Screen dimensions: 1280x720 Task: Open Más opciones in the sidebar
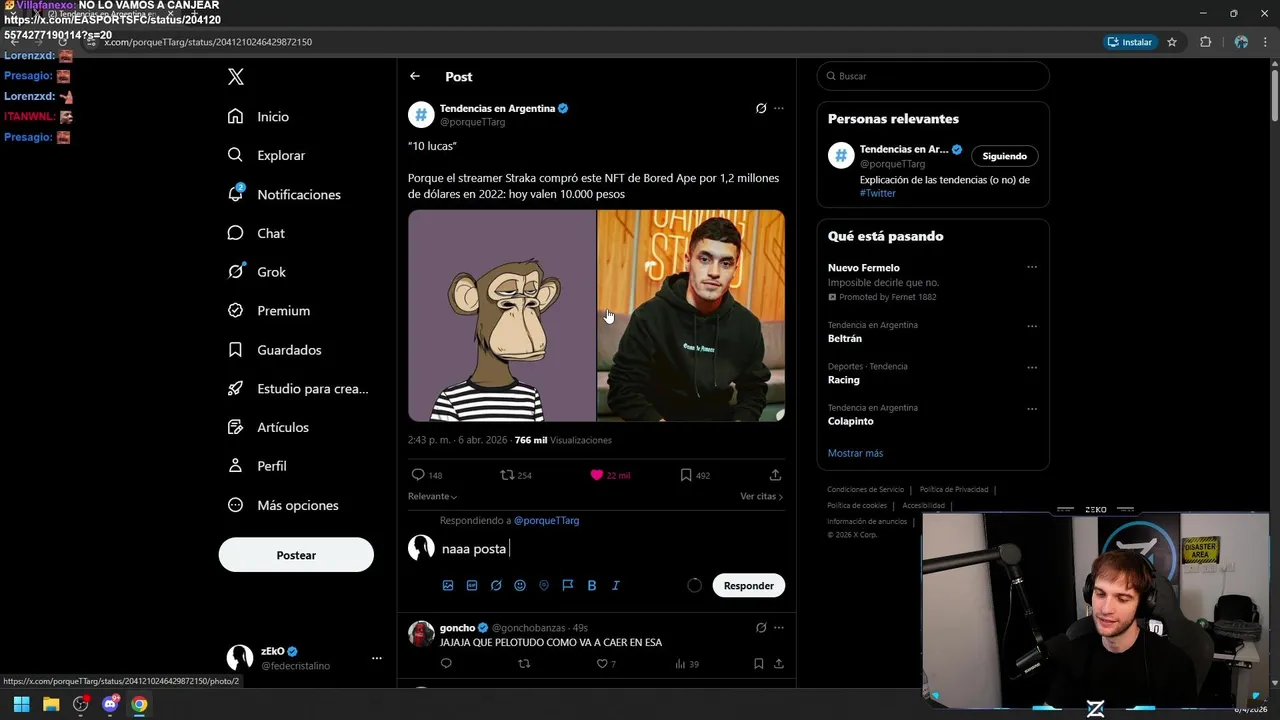(x=283, y=505)
